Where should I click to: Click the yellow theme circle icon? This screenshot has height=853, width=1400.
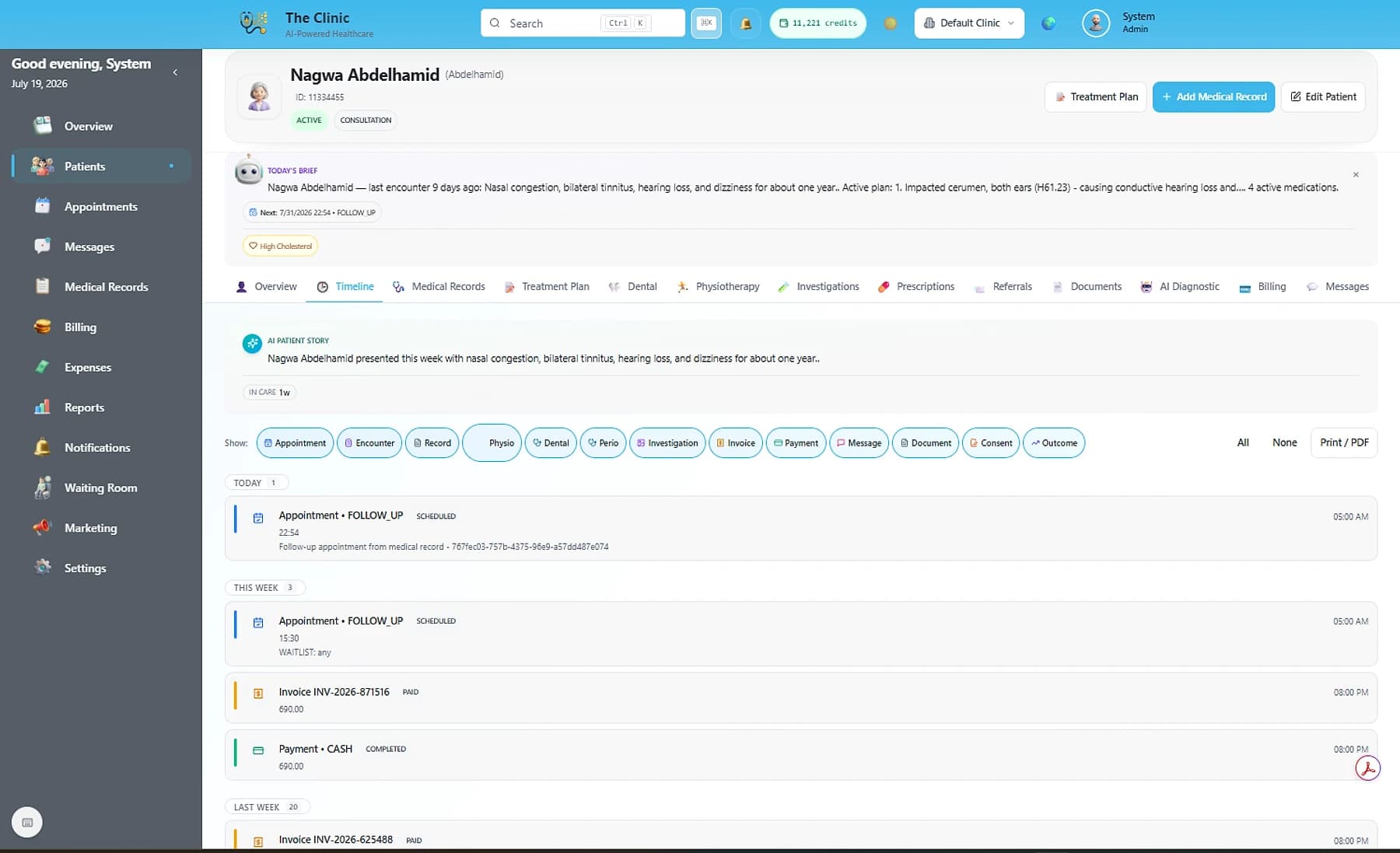pos(891,23)
